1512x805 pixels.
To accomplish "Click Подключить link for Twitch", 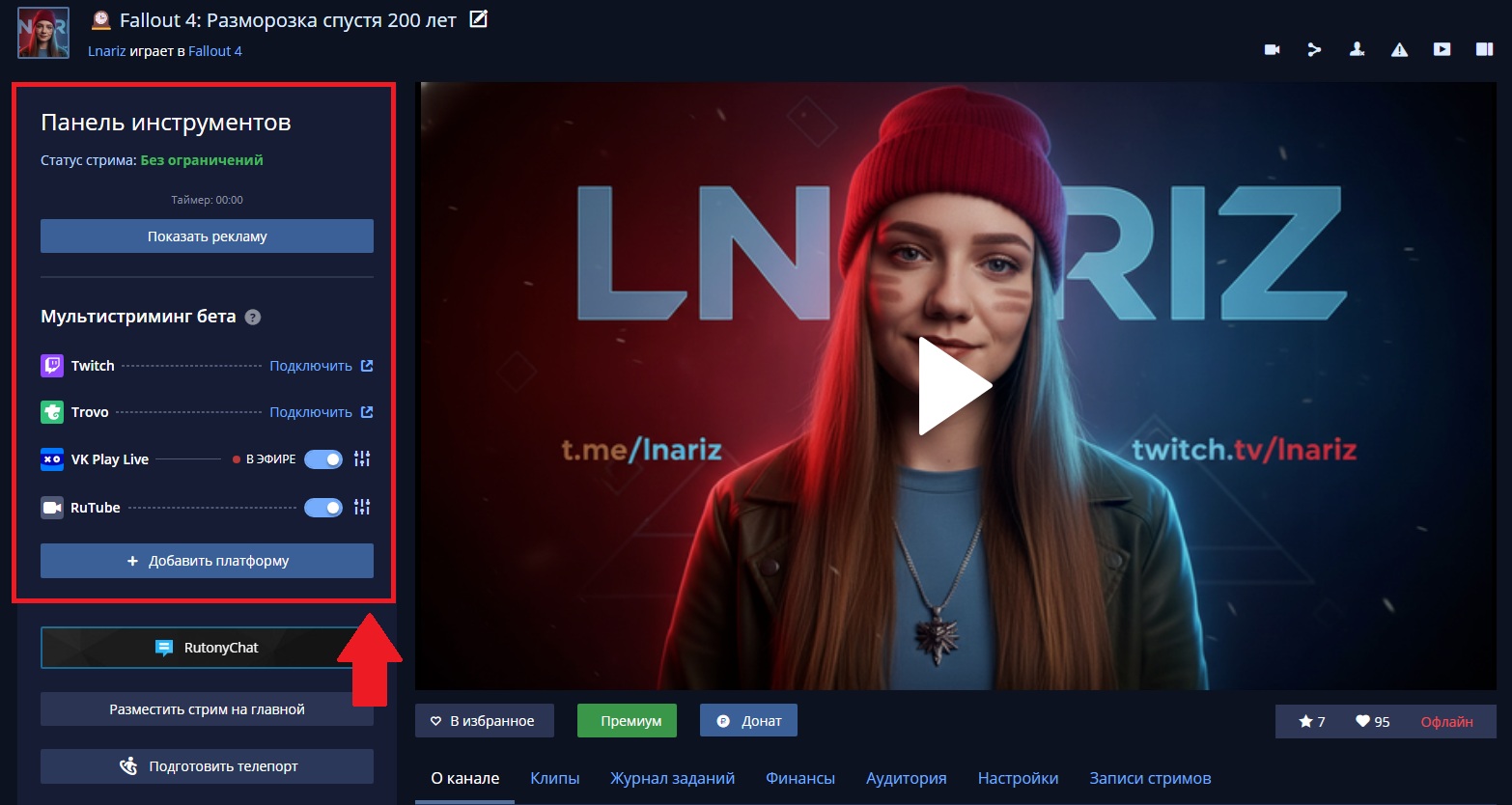I will coord(311,366).
